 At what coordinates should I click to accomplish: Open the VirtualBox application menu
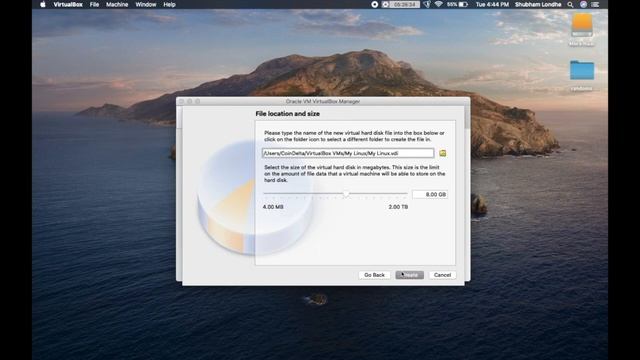(68, 4)
